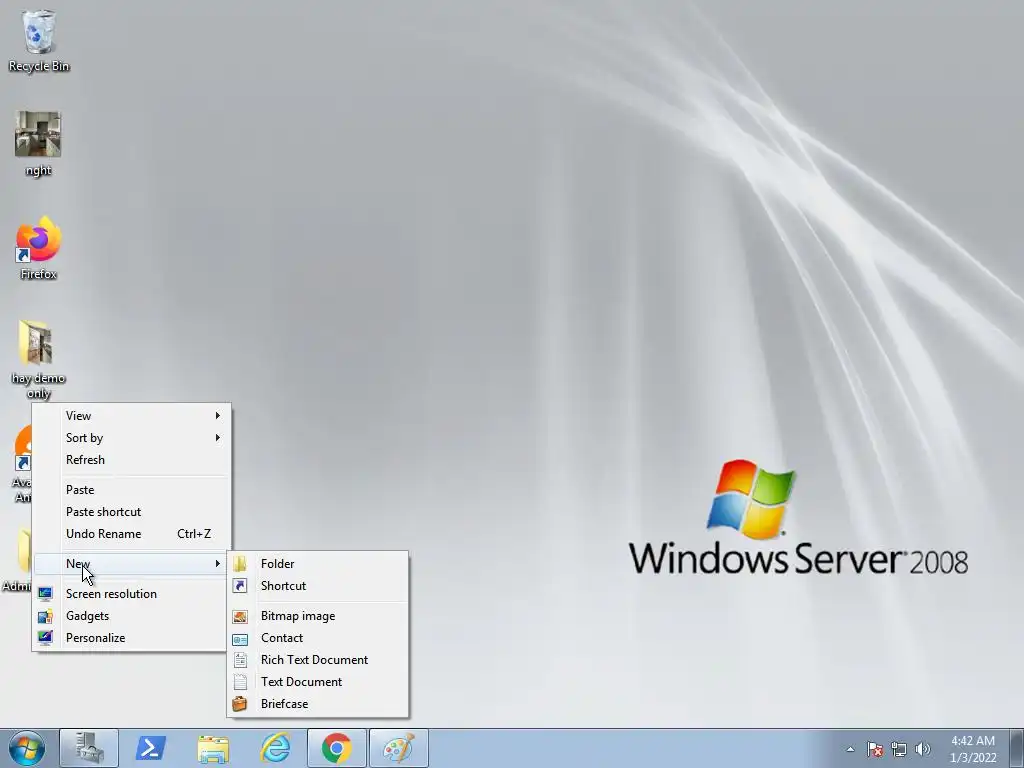
Task: Open the Windows Start orb
Action: (x=27, y=748)
